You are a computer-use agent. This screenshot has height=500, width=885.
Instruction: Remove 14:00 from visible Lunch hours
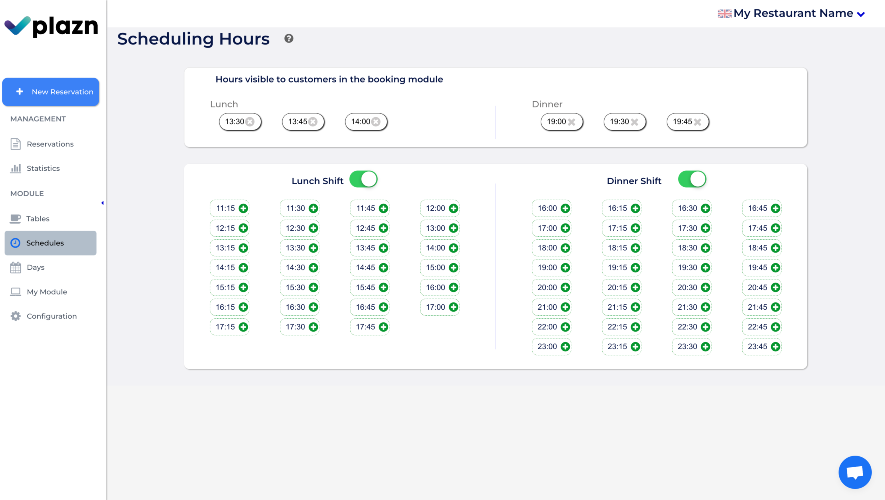pos(376,121)
